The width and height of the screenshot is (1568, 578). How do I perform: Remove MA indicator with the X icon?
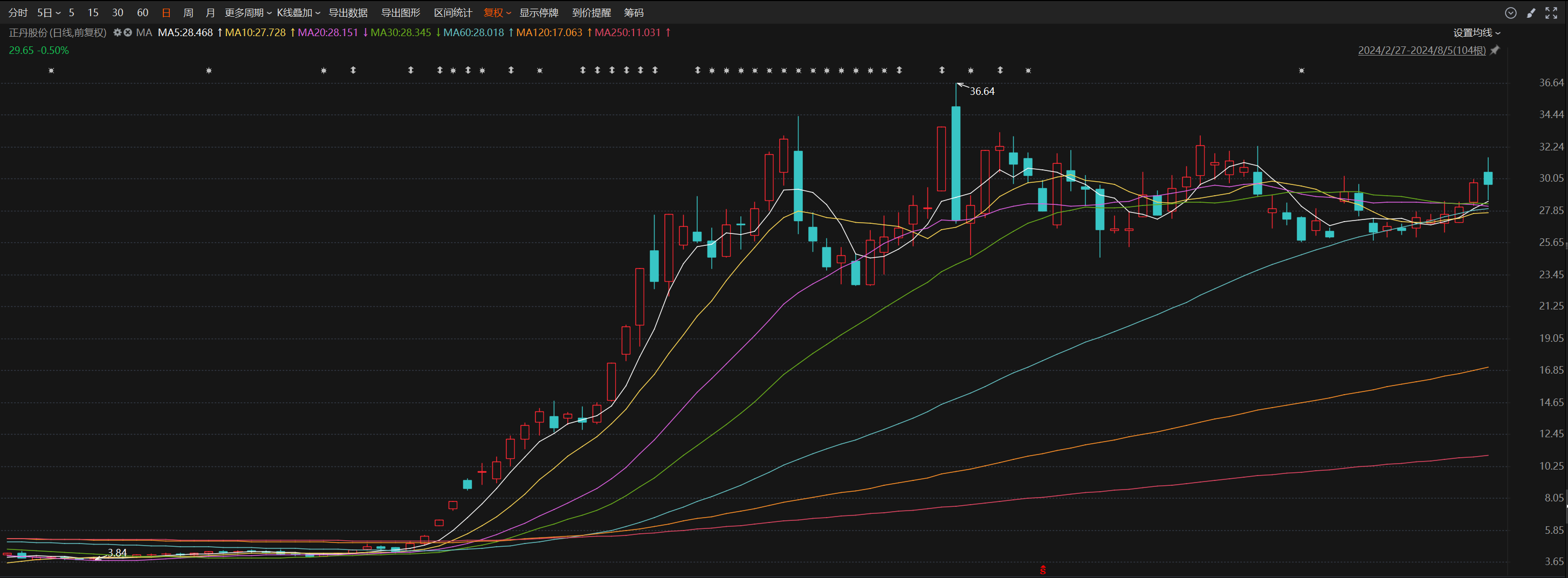click(128, 33)
